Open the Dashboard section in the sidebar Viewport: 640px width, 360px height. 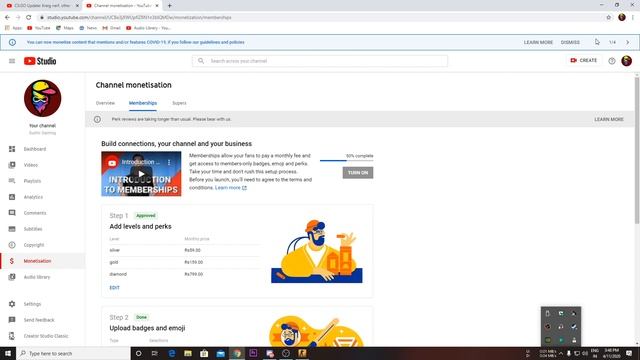[35, 149]
